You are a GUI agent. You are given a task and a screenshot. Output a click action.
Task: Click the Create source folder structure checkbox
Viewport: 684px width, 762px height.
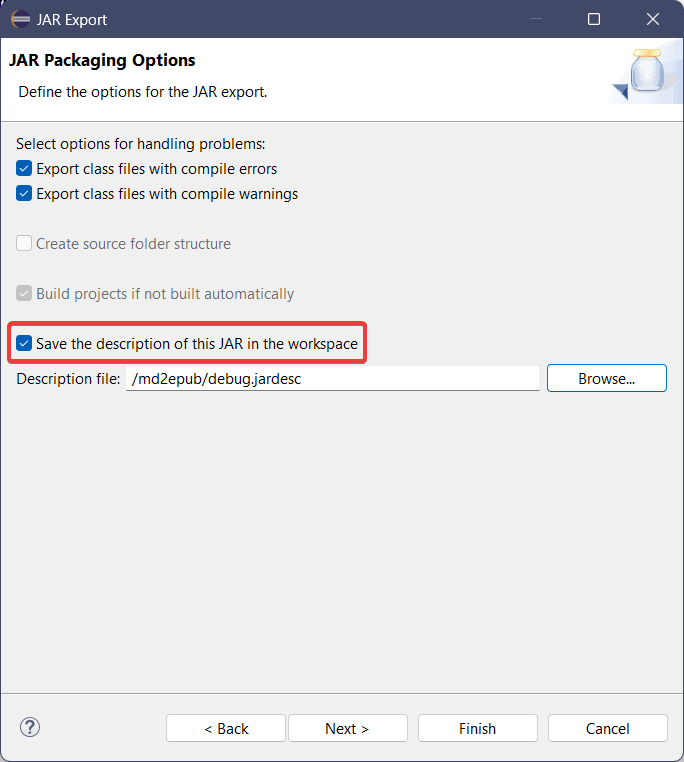[24, 243]
